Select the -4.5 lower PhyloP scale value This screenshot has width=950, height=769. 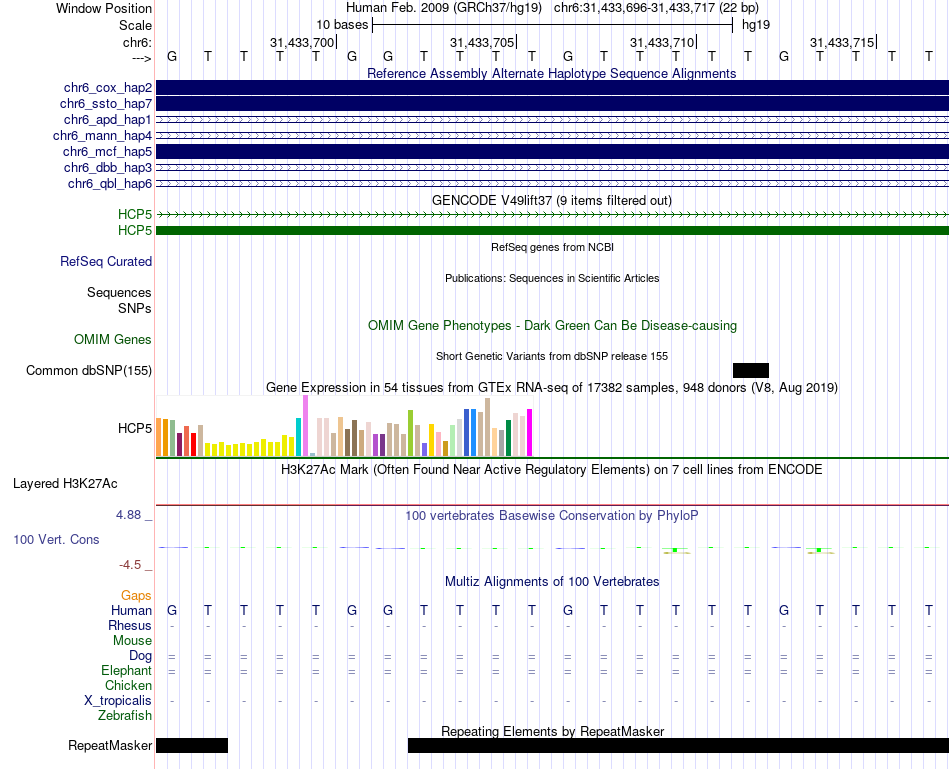[130, 565]
